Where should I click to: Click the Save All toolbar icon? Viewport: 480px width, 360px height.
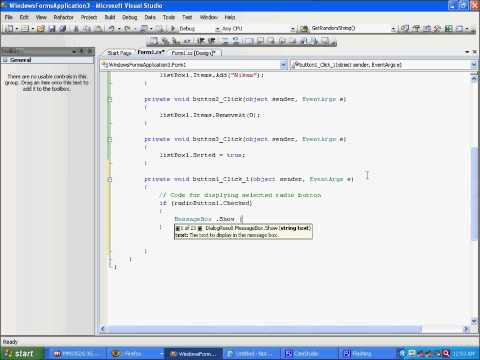62,29
